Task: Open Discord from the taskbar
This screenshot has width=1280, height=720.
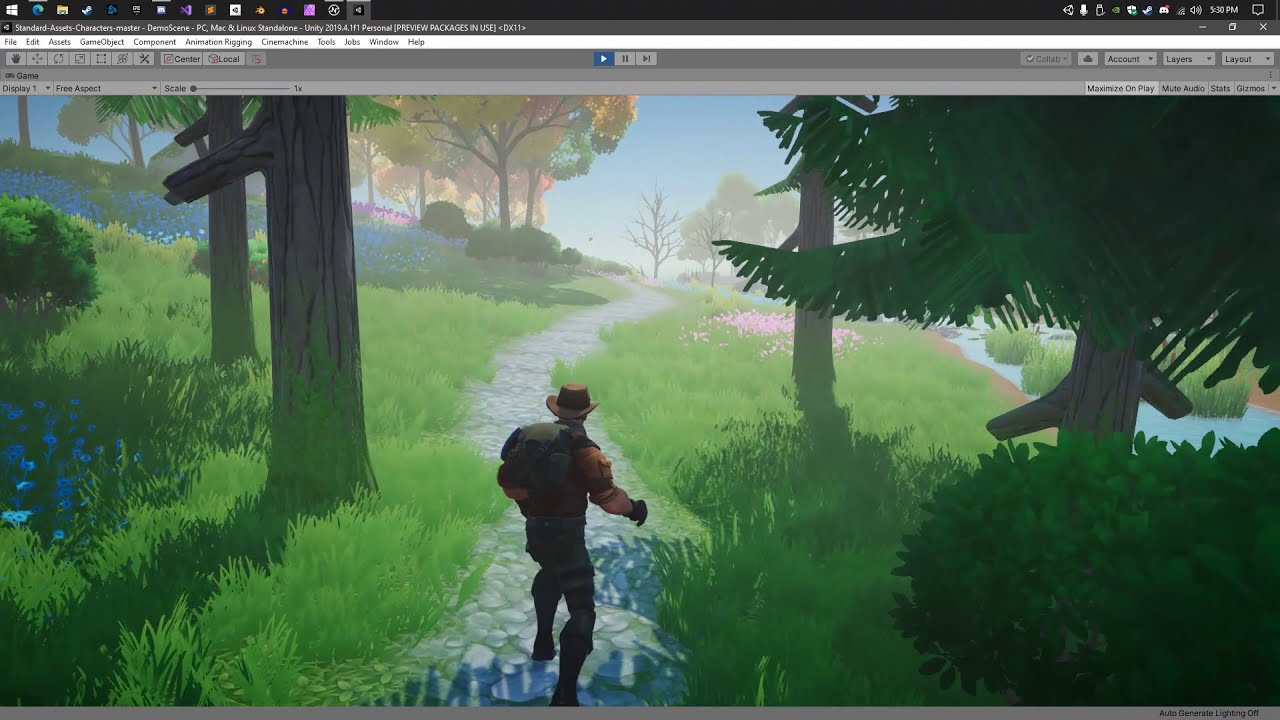Action: click(161, 10)
